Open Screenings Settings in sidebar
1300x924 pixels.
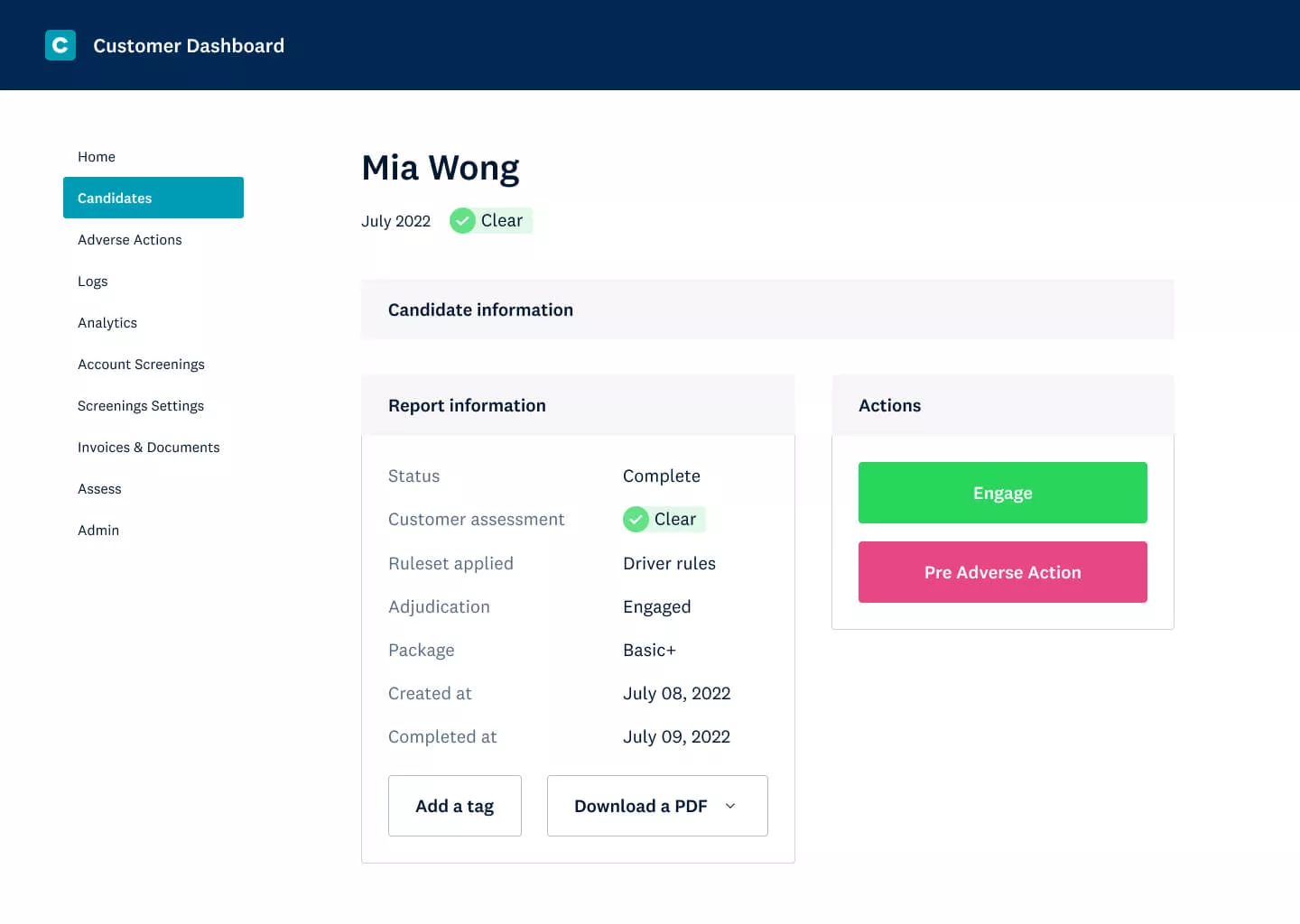tap(140, 405)
